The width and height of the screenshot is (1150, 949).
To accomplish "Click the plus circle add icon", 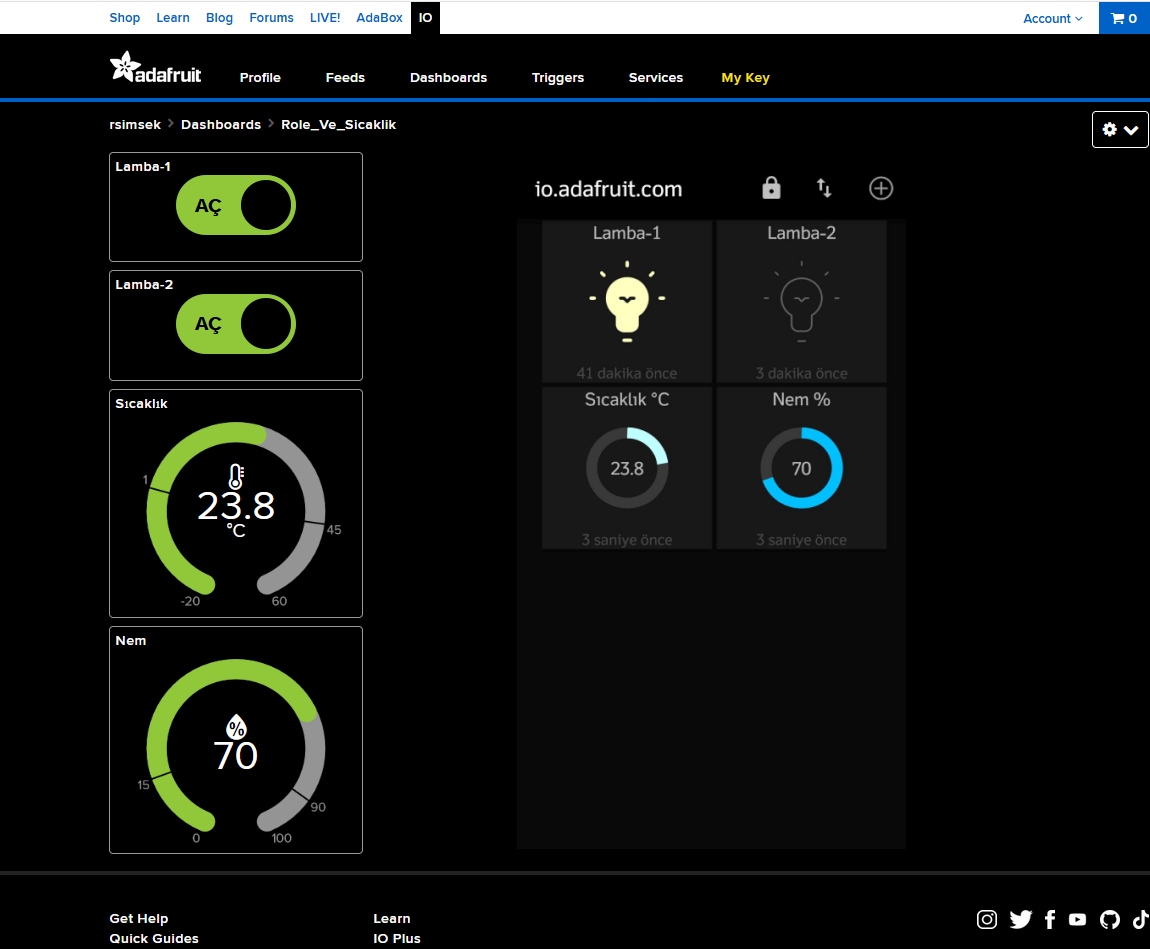I will tap(881, 188).
